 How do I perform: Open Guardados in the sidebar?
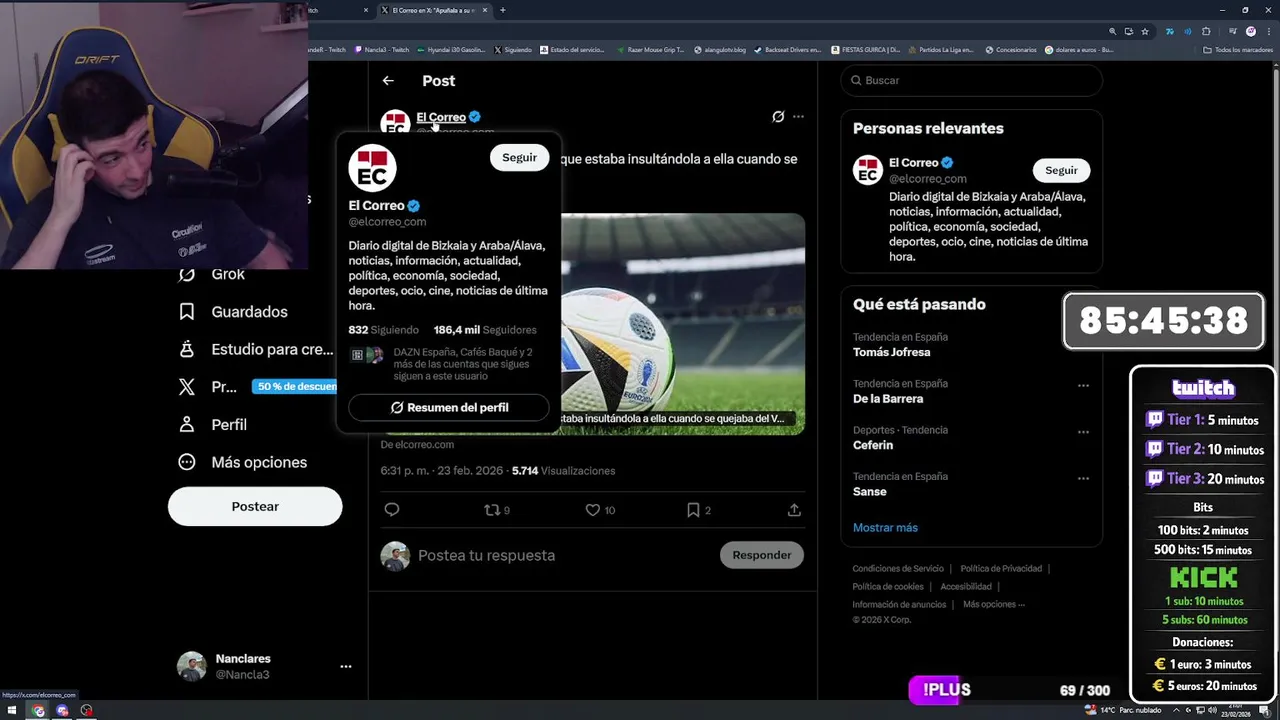point(233,312)
